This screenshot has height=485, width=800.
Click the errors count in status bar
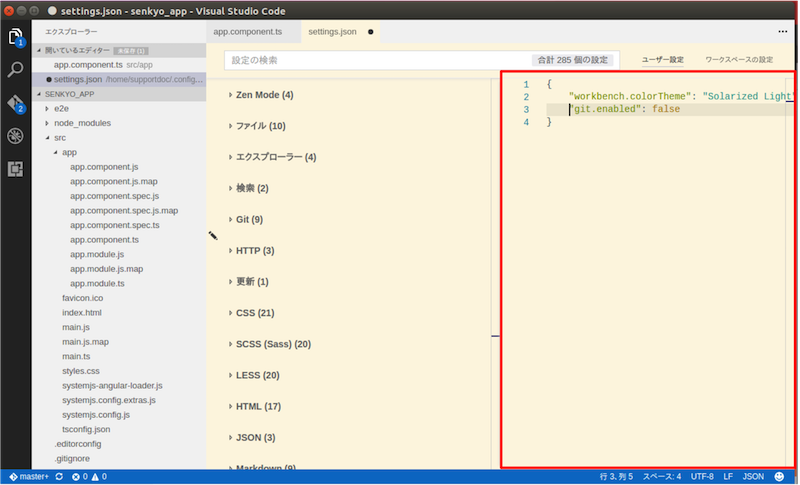pyautogui.click(x=80, y=476)
